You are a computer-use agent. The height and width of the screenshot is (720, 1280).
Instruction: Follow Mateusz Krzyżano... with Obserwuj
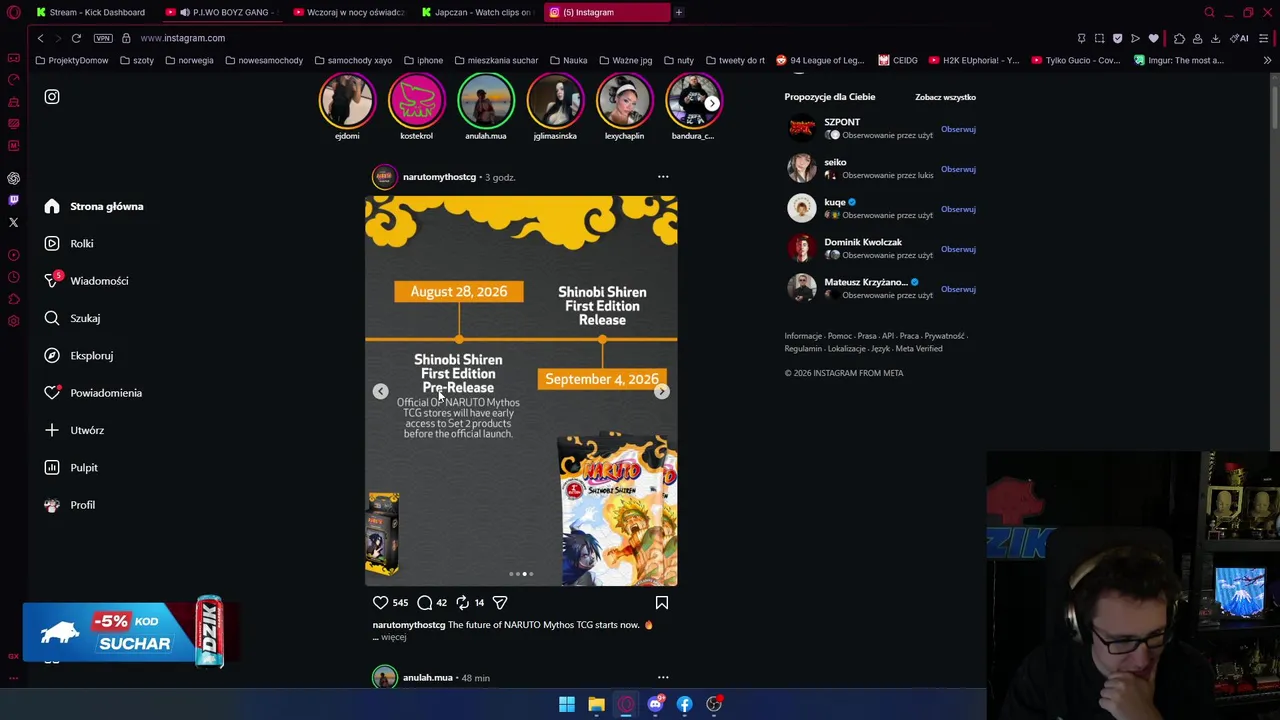pyautogui.click(x=958, y=289)
